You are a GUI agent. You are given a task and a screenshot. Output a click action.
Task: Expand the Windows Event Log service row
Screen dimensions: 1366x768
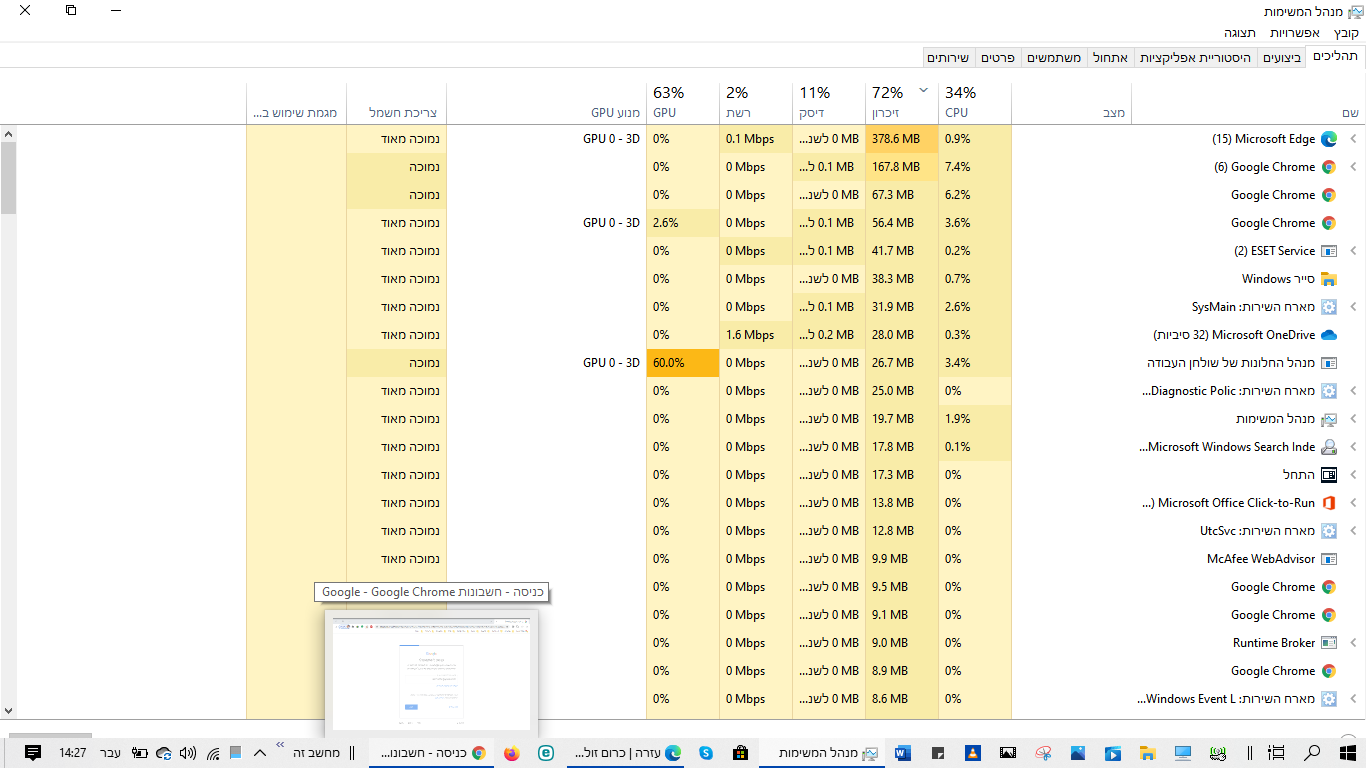tap(1354, 699)
